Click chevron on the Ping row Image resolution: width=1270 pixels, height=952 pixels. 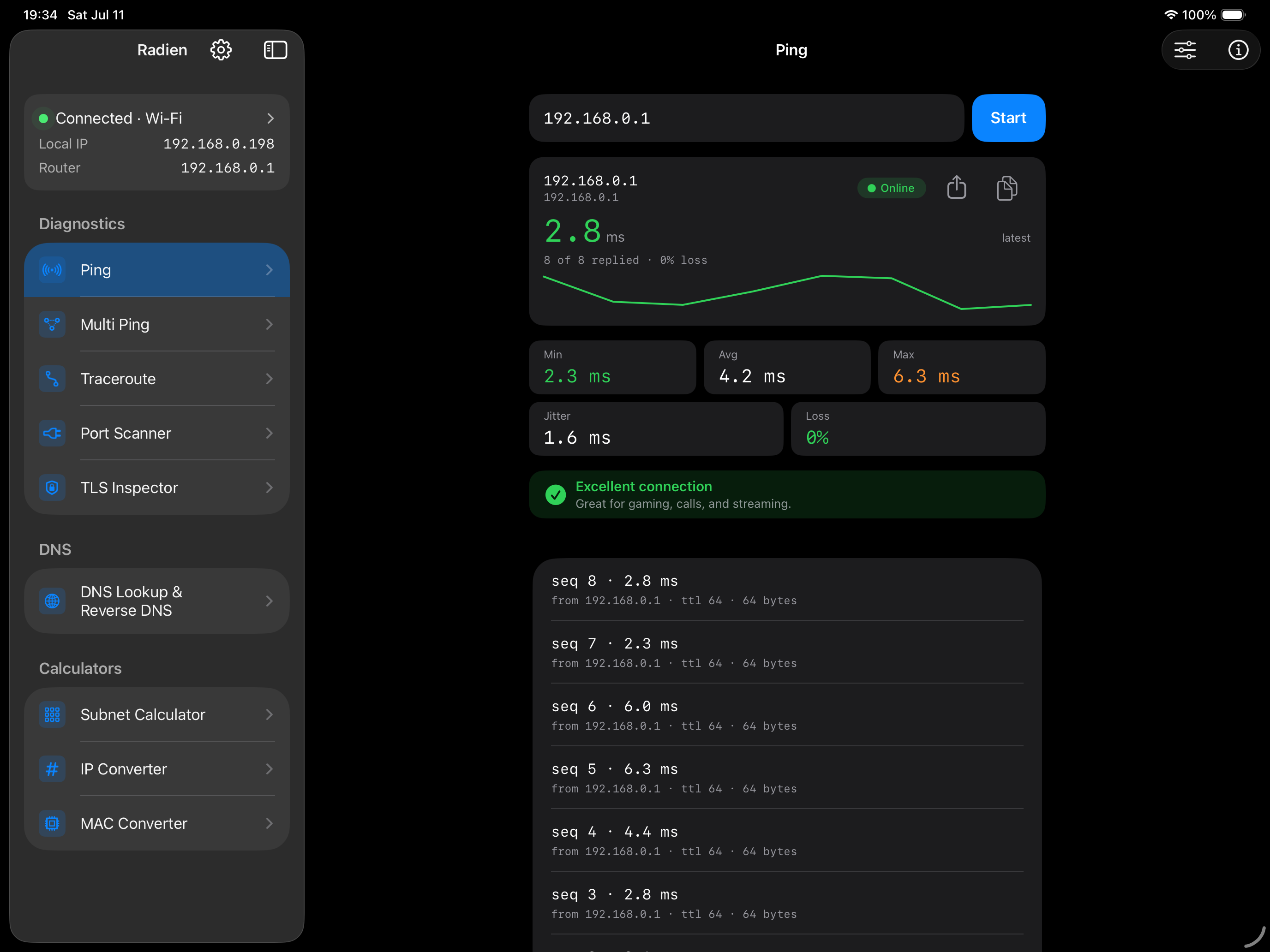[269, 270]
